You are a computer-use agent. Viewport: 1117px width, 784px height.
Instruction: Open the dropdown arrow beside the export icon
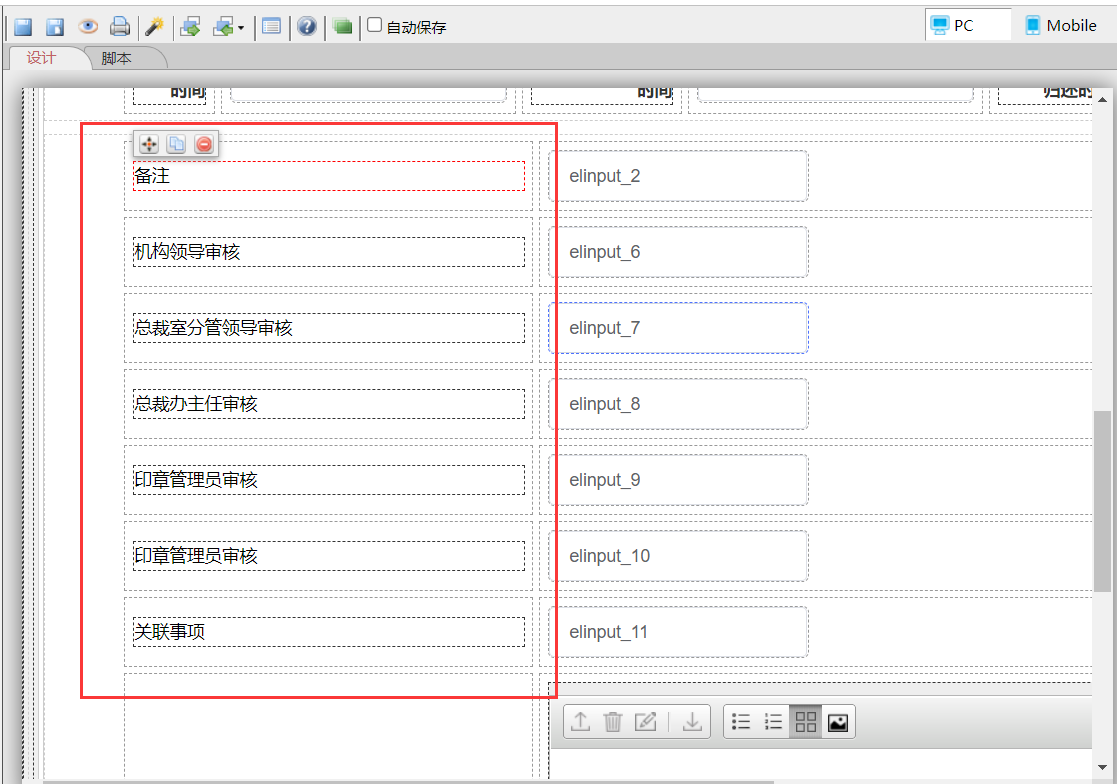(241, 28)
